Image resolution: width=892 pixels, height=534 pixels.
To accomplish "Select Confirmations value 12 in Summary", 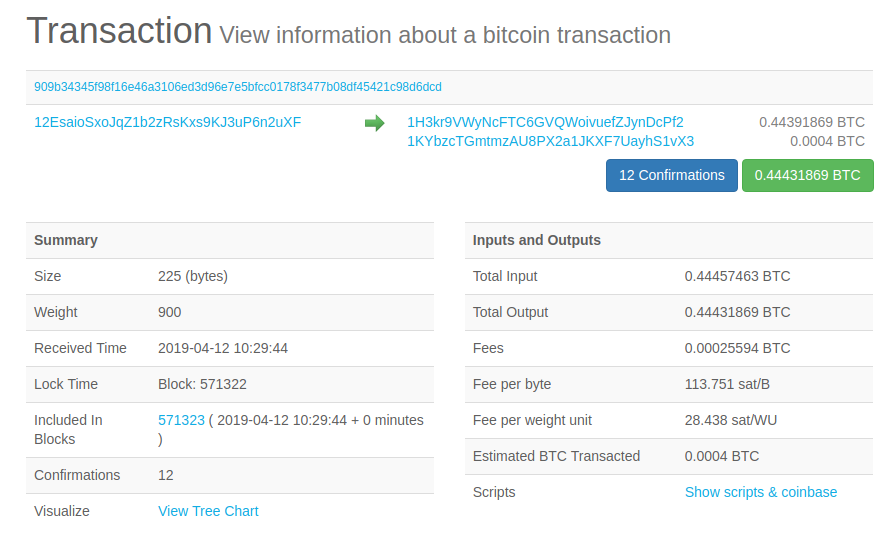I will 166,475.
